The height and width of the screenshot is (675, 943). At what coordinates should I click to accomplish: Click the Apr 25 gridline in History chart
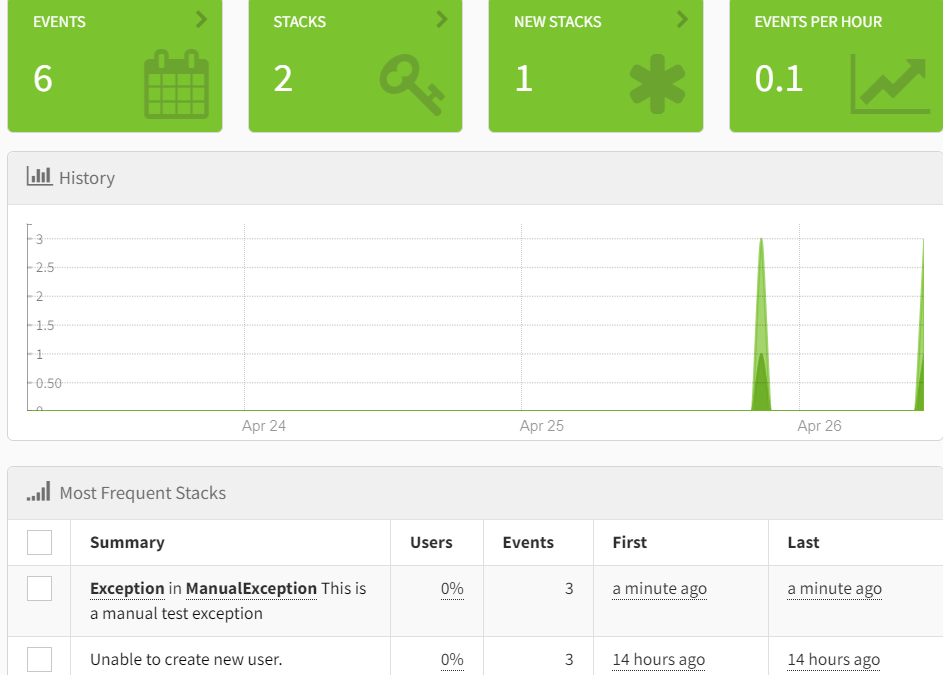522,320
